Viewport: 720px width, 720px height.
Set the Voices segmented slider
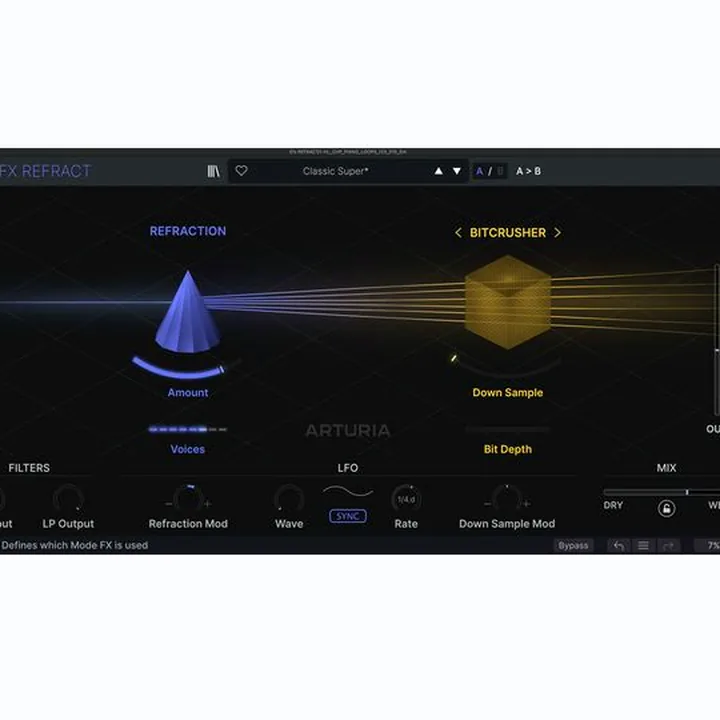point(188,429)
